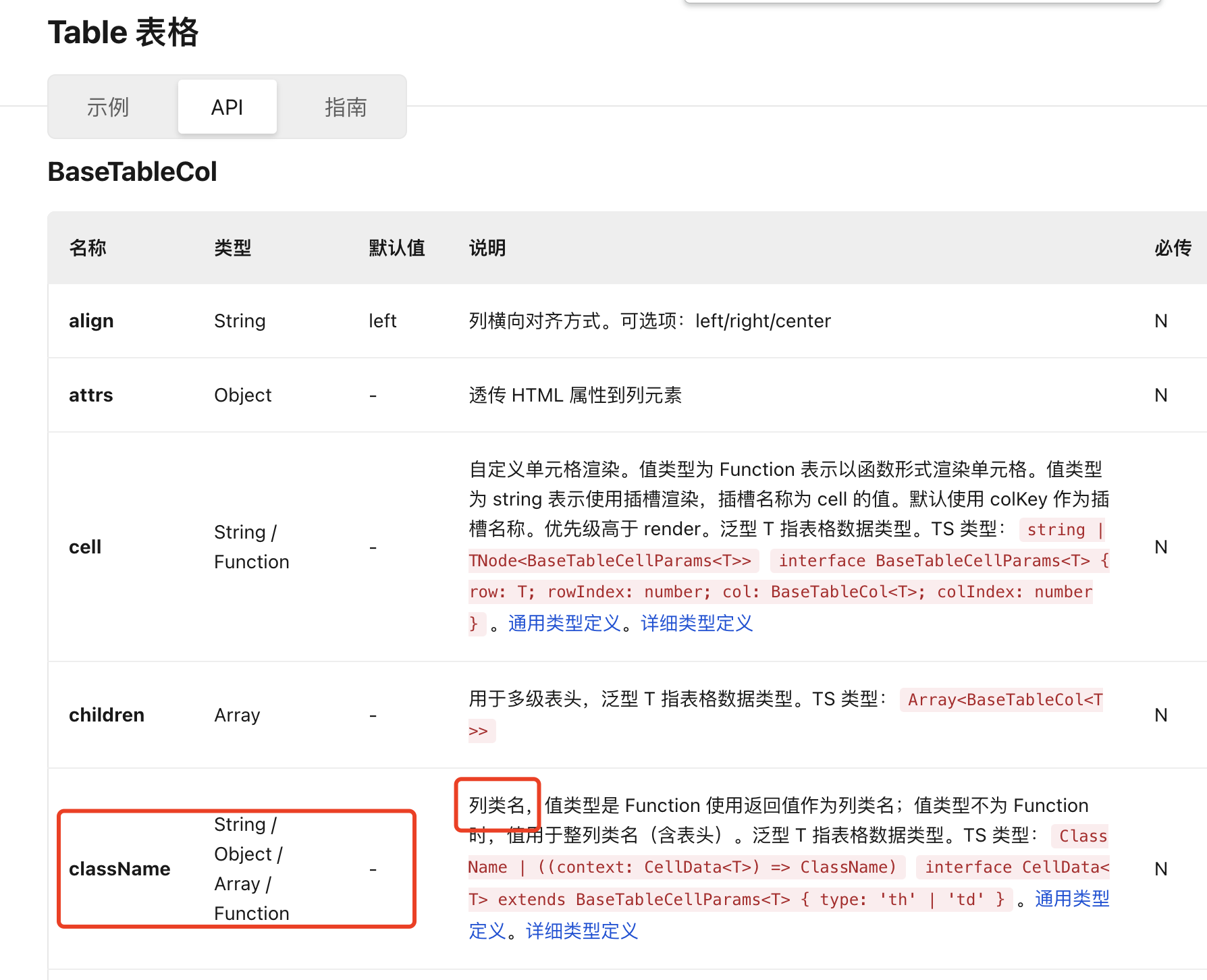Click the 必传 column header
Image resolution: width=1207 pixels, height=980 pixels.
[x=1173, y=248]
